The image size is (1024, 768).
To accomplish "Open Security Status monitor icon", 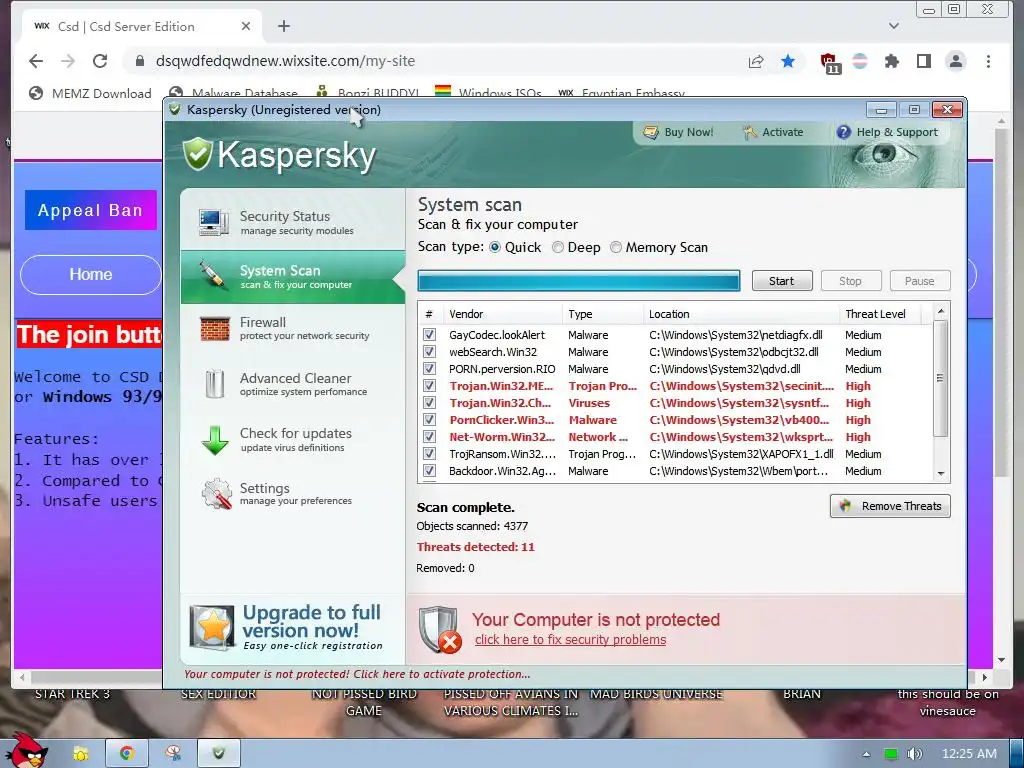I will [214, 223].
